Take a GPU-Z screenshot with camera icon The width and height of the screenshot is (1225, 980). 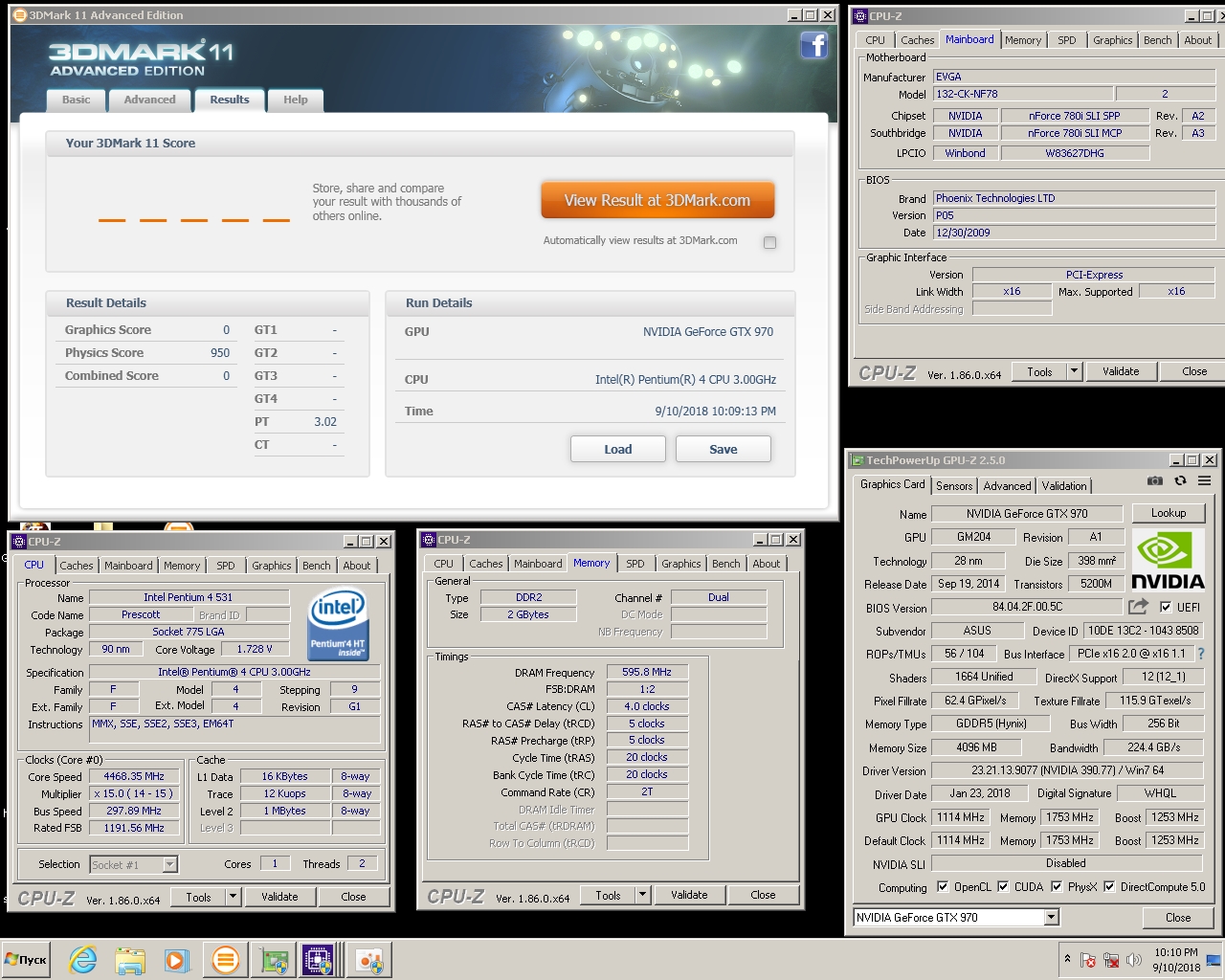(x=1155, y=480)
